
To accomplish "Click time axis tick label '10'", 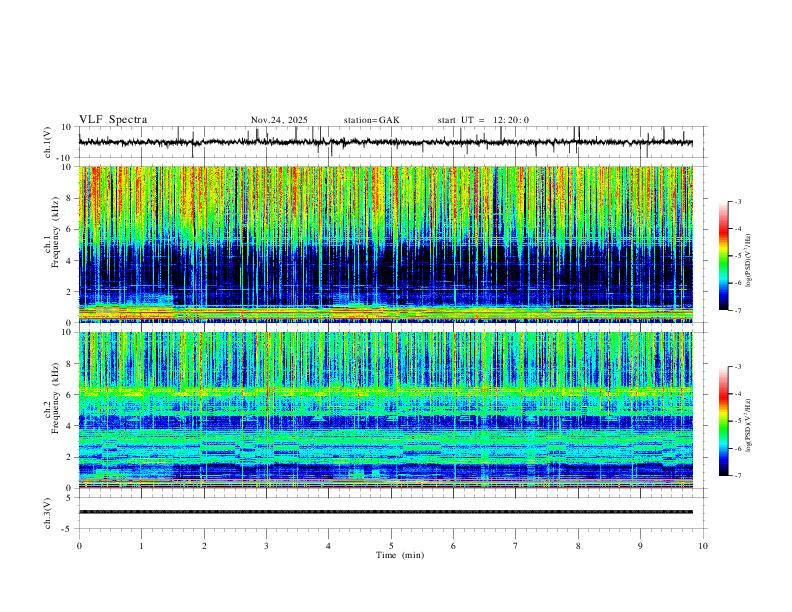I will tap(703, 546).
